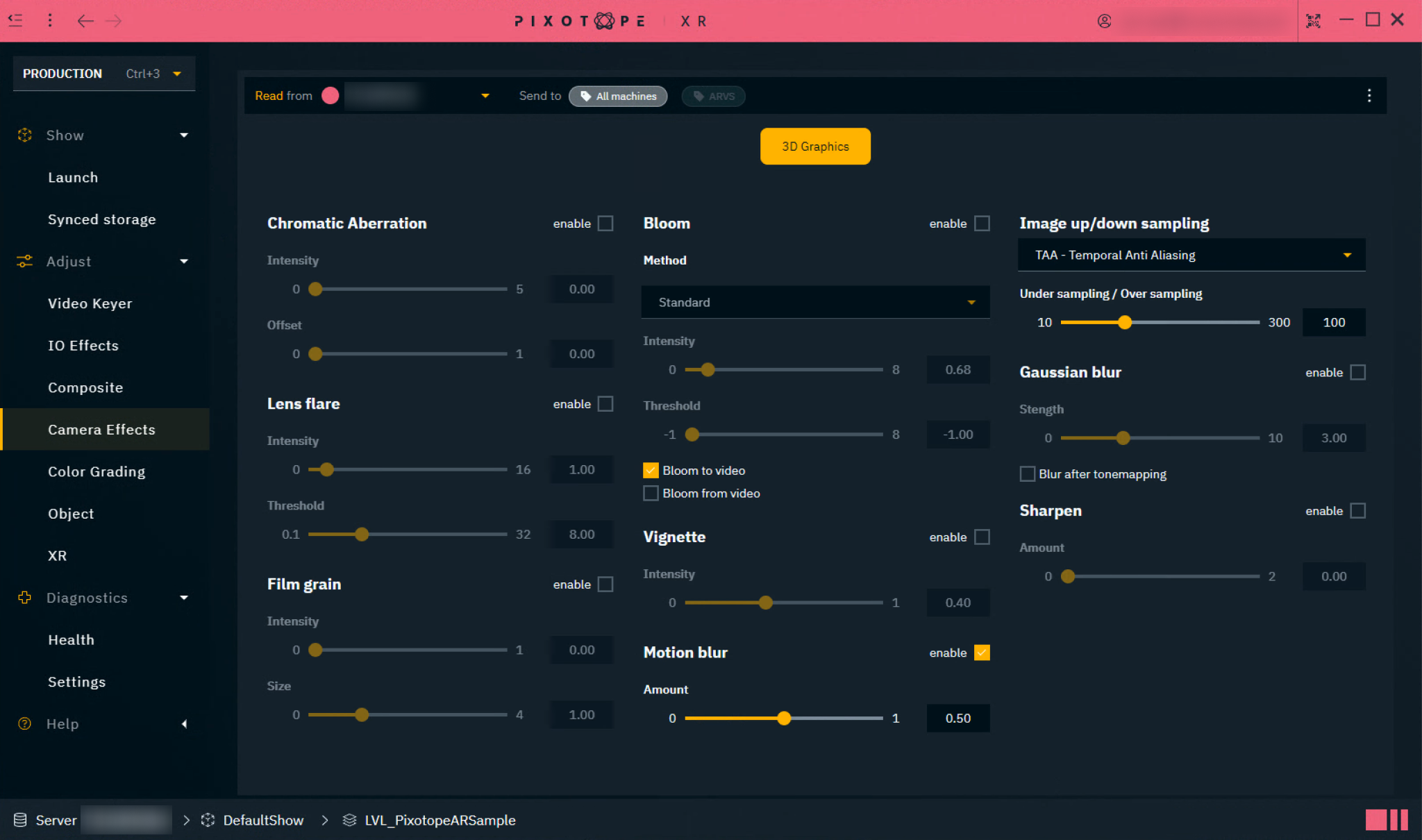Click the back navigation arrow
Screen dimensions: 1422x840
(85, 21)
